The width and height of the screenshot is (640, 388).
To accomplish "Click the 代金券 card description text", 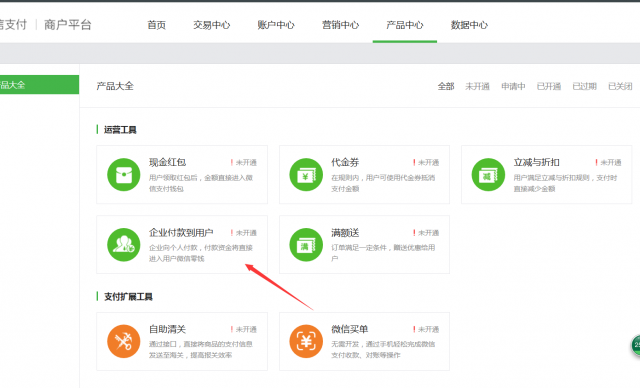I will click(x=383, y=183).
